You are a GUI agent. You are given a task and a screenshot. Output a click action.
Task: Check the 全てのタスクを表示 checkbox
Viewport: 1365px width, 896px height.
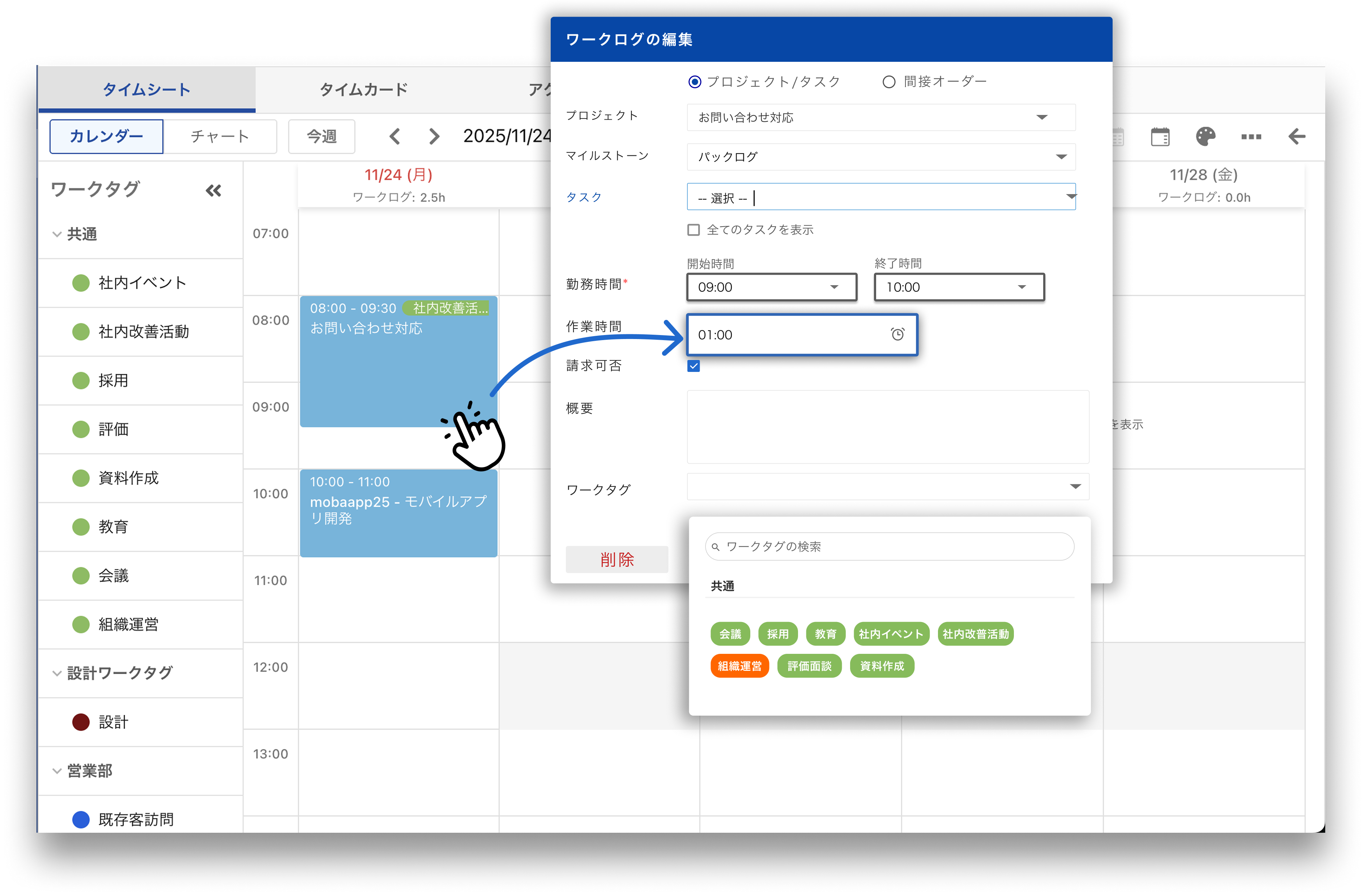click(x=694, y=230)
